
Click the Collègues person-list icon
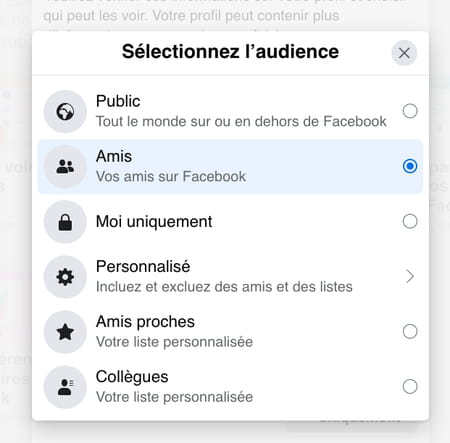coord(65,387)
